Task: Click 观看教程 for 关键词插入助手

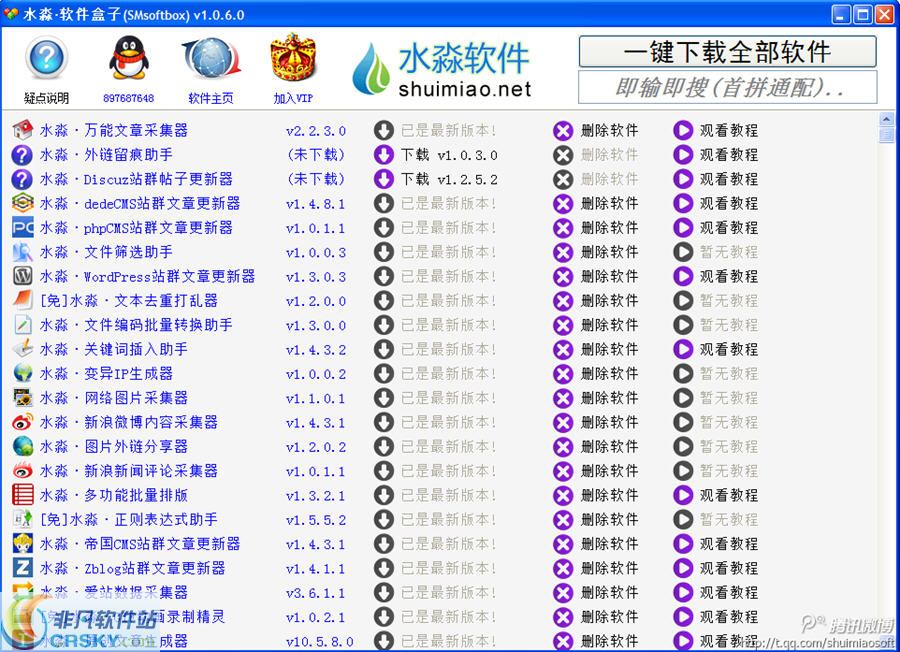Action: pyautogui.click(x=728, y=350)
